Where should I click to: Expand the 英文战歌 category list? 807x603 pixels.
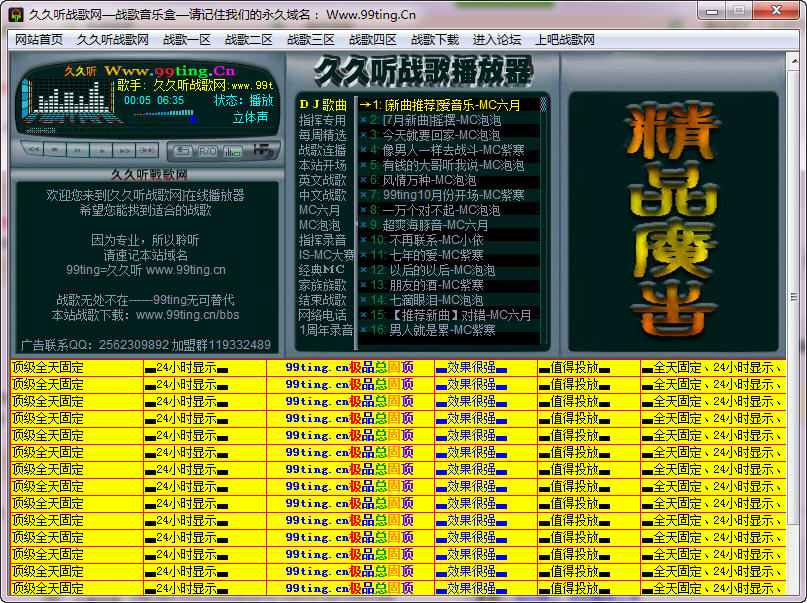pos(323,180)
